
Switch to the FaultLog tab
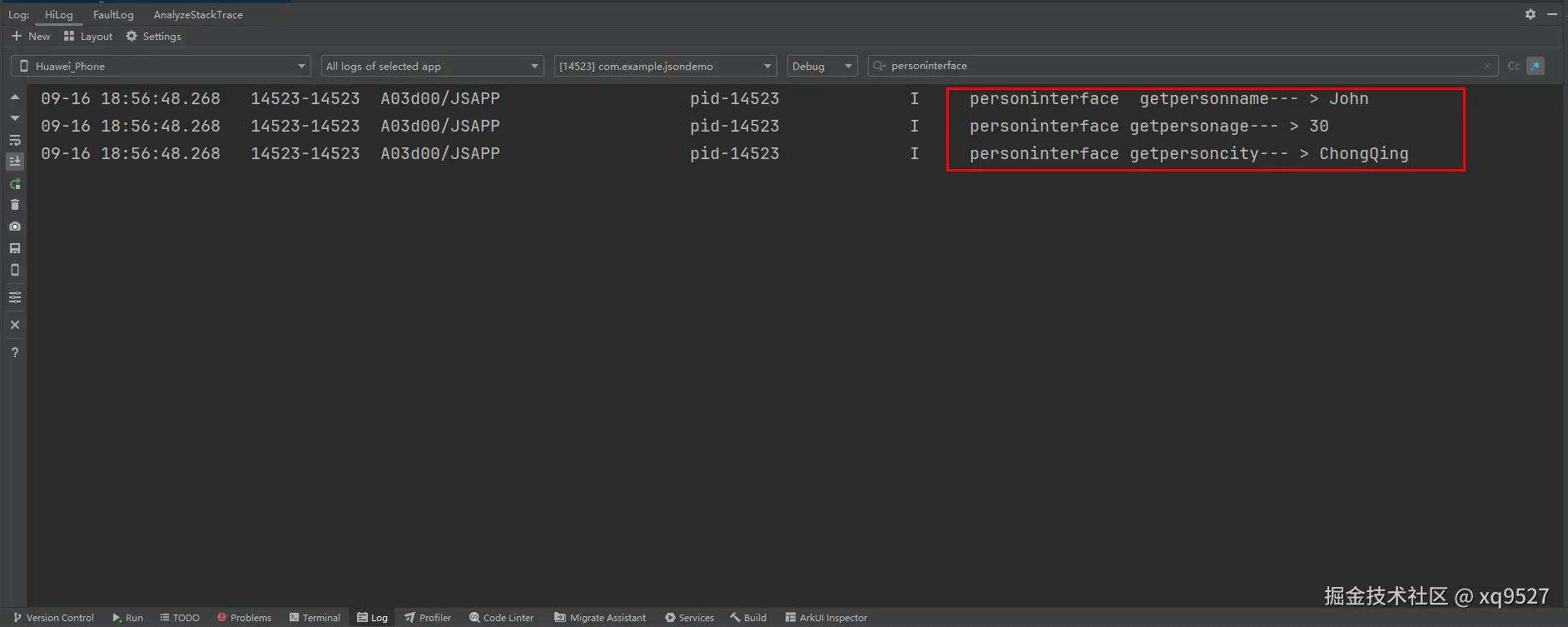[x=113, y=15]
